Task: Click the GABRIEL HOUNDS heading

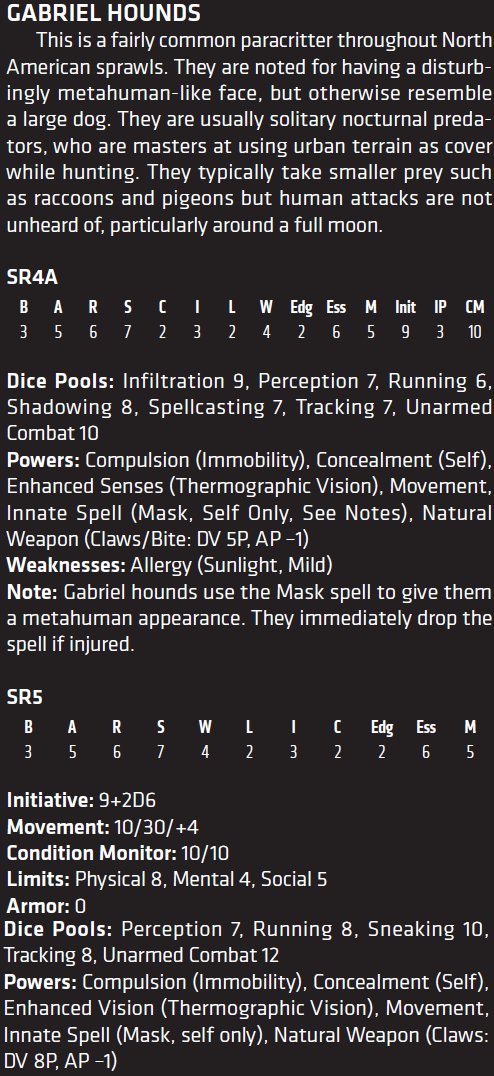Action: tap(104, 12)
